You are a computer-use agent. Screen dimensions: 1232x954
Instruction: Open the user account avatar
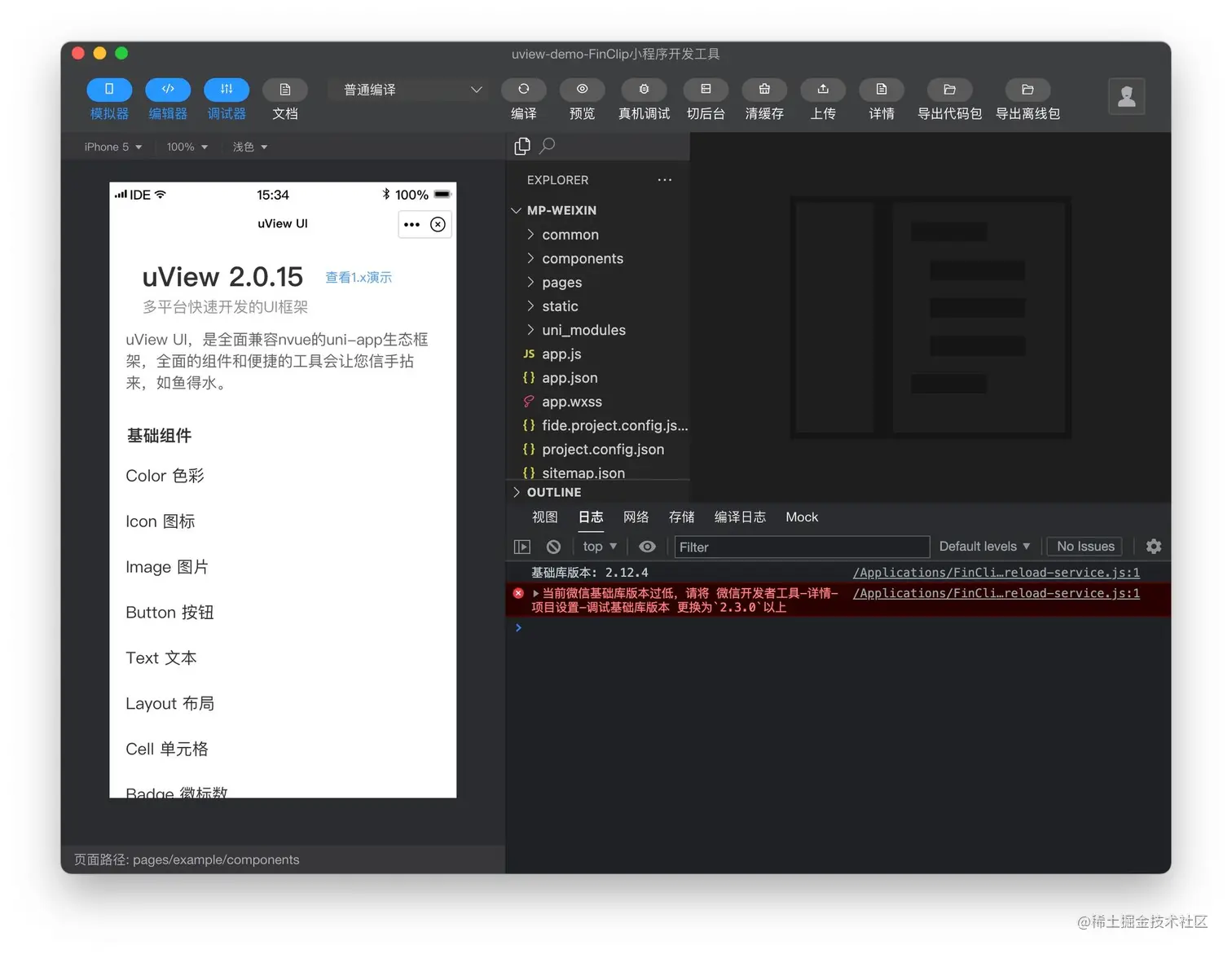coord(1127,96)
